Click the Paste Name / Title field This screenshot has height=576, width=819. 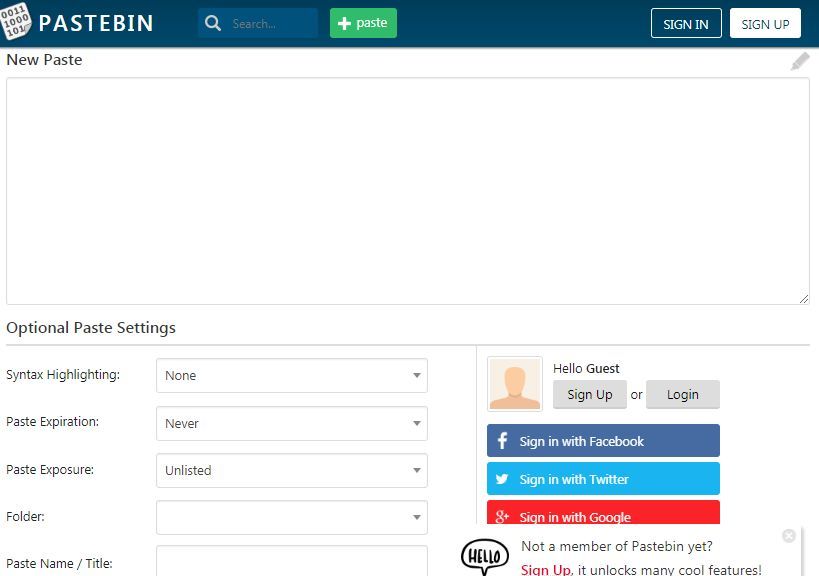[x=292, y=562]
